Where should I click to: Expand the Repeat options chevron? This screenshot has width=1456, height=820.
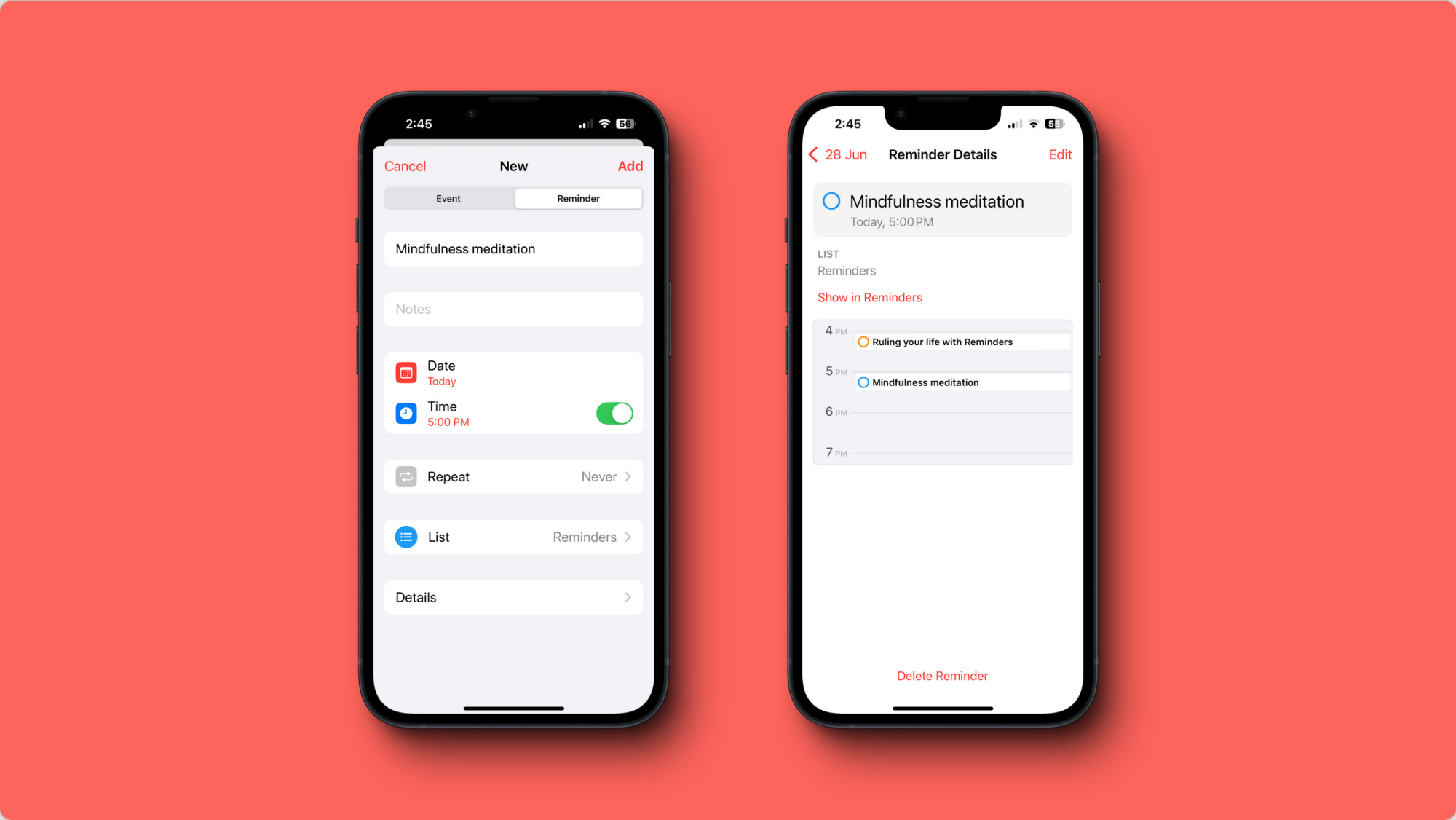[629, 475]
